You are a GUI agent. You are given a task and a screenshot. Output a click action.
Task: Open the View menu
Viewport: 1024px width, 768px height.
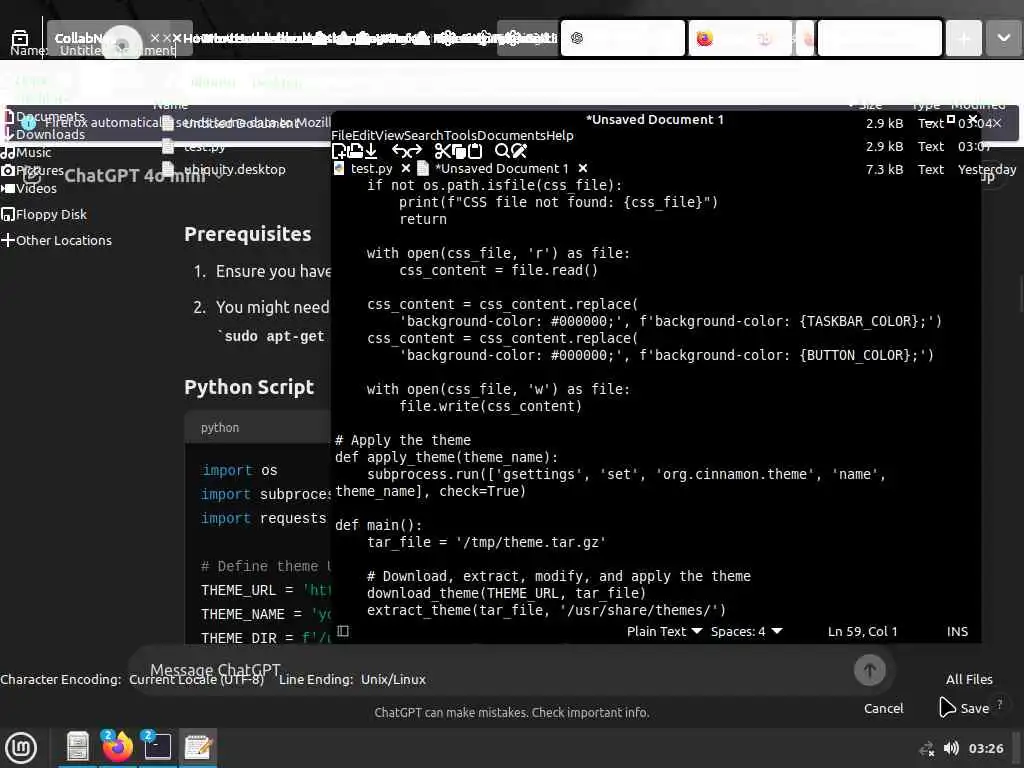click(x=390, y=135)
